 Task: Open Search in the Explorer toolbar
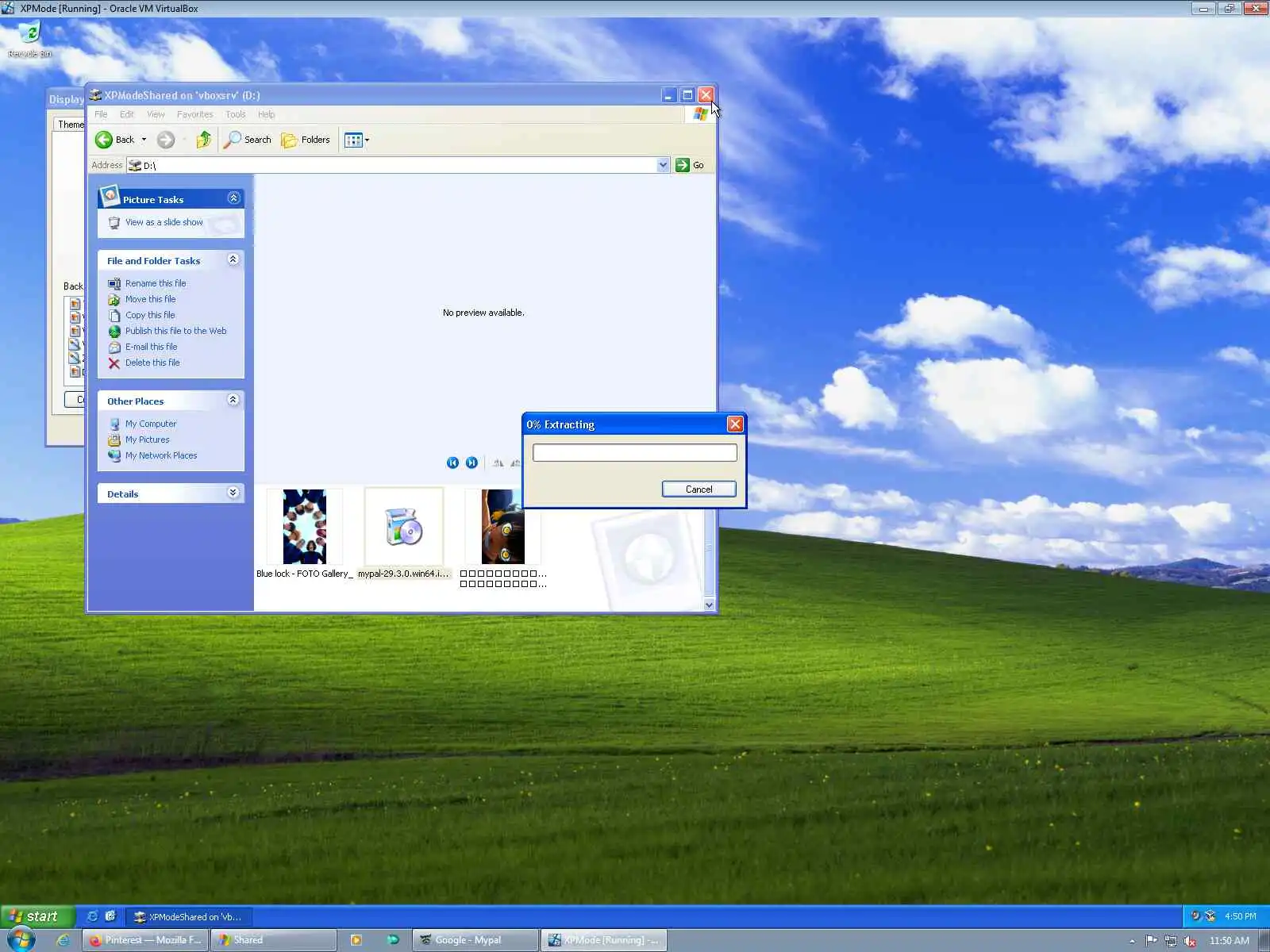click(x=248, y=140)
